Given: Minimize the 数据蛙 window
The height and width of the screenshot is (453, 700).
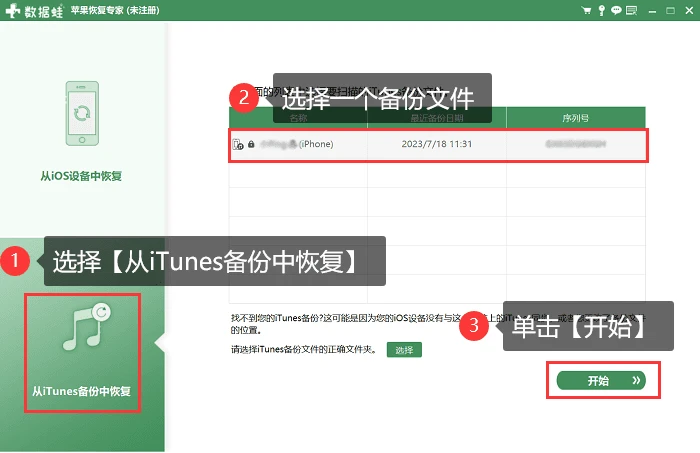Looking at the screenshot, I should tap(652, 11).
